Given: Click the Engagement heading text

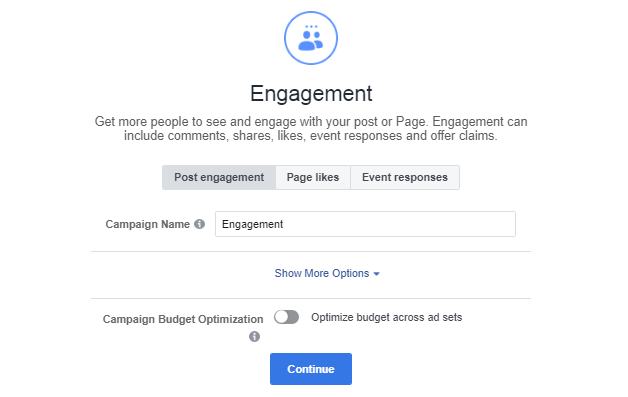Looking at the screenshot, I should click(311, 94).
